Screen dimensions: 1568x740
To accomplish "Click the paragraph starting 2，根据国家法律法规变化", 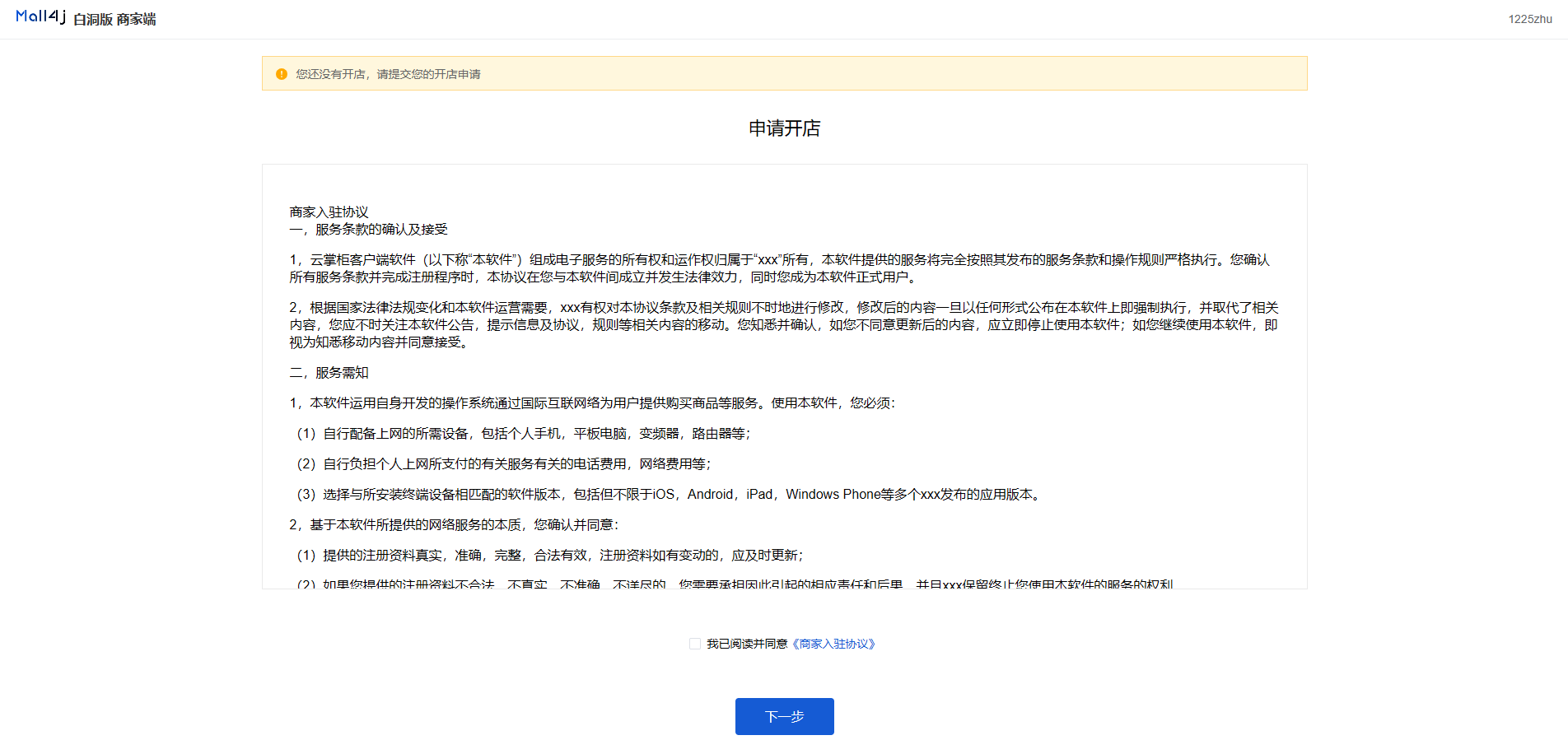I will click(x=784, y=325).
